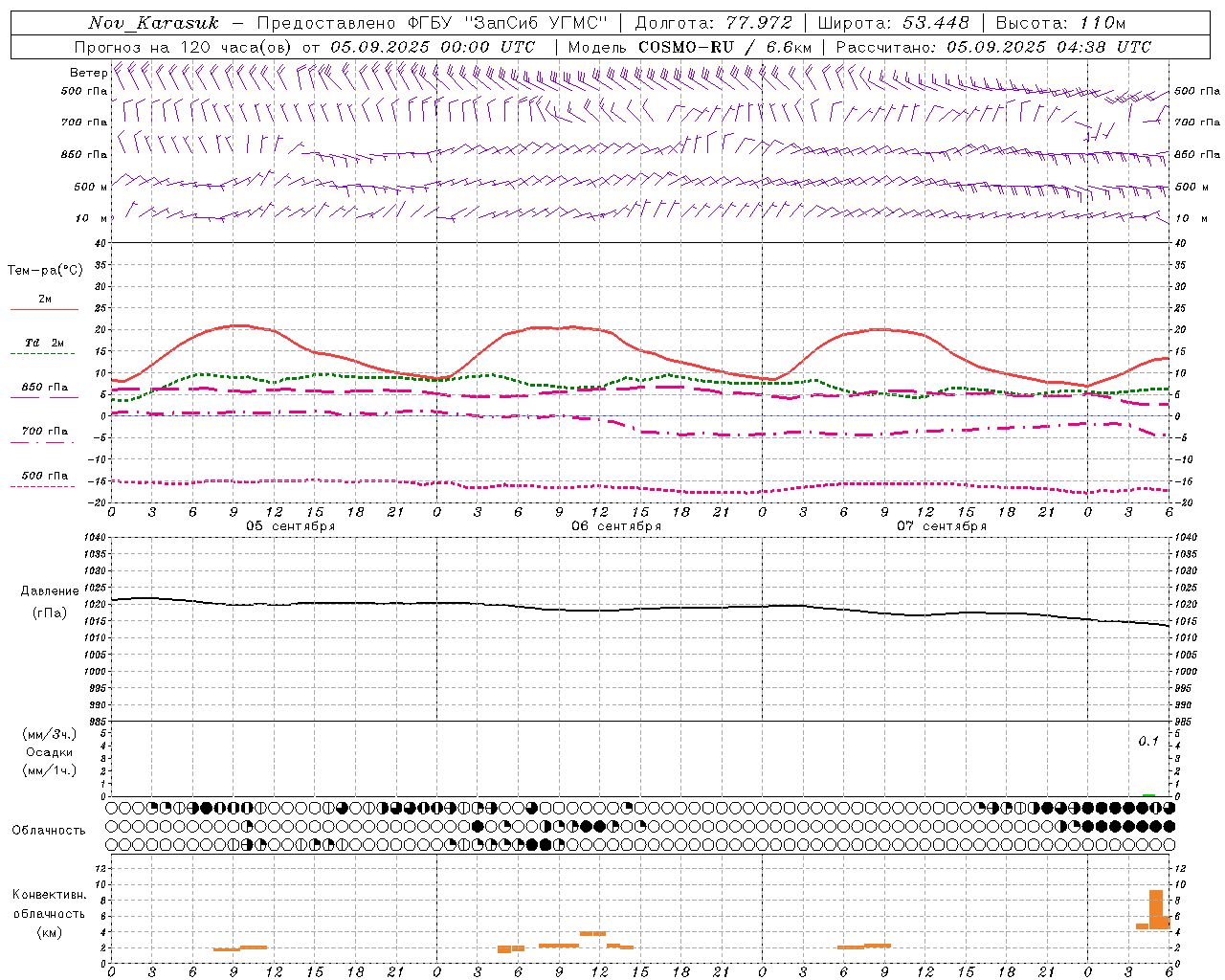Select the '06 сентября' date label
This screenshot has width=1225, height=980.
tap(616, 526)
